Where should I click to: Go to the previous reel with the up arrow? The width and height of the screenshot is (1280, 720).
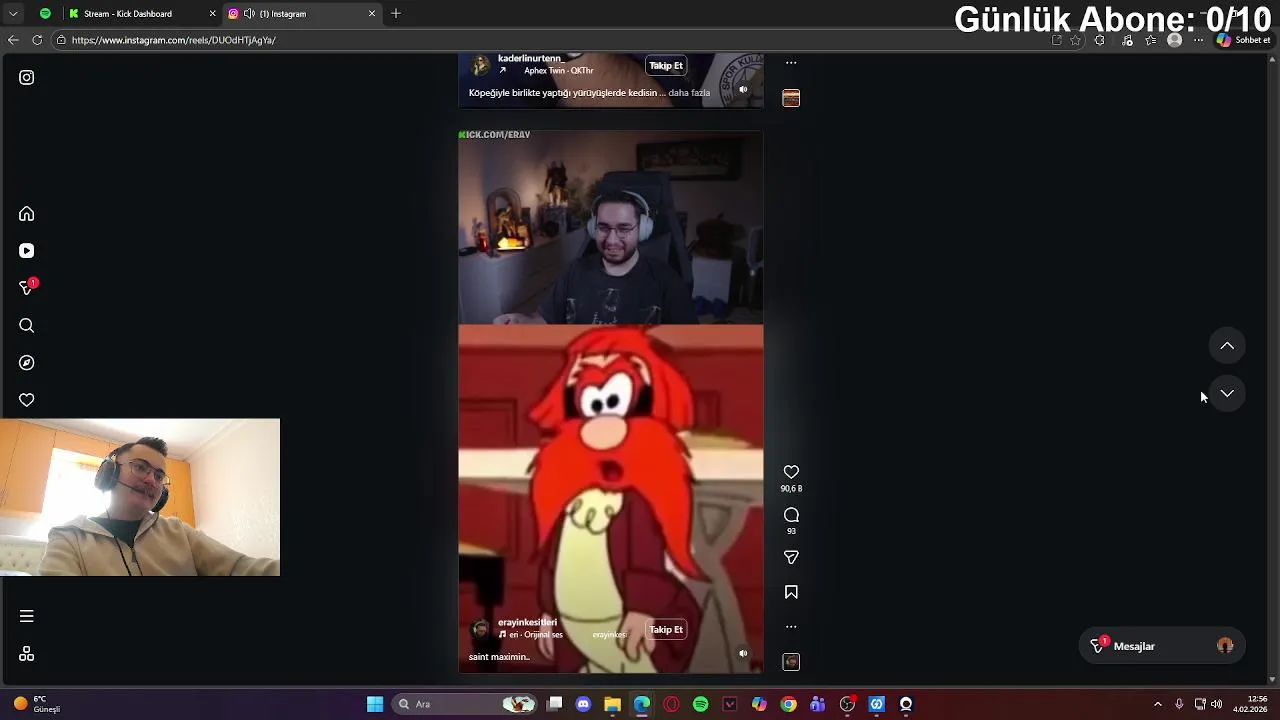[x=1227, y=346]
